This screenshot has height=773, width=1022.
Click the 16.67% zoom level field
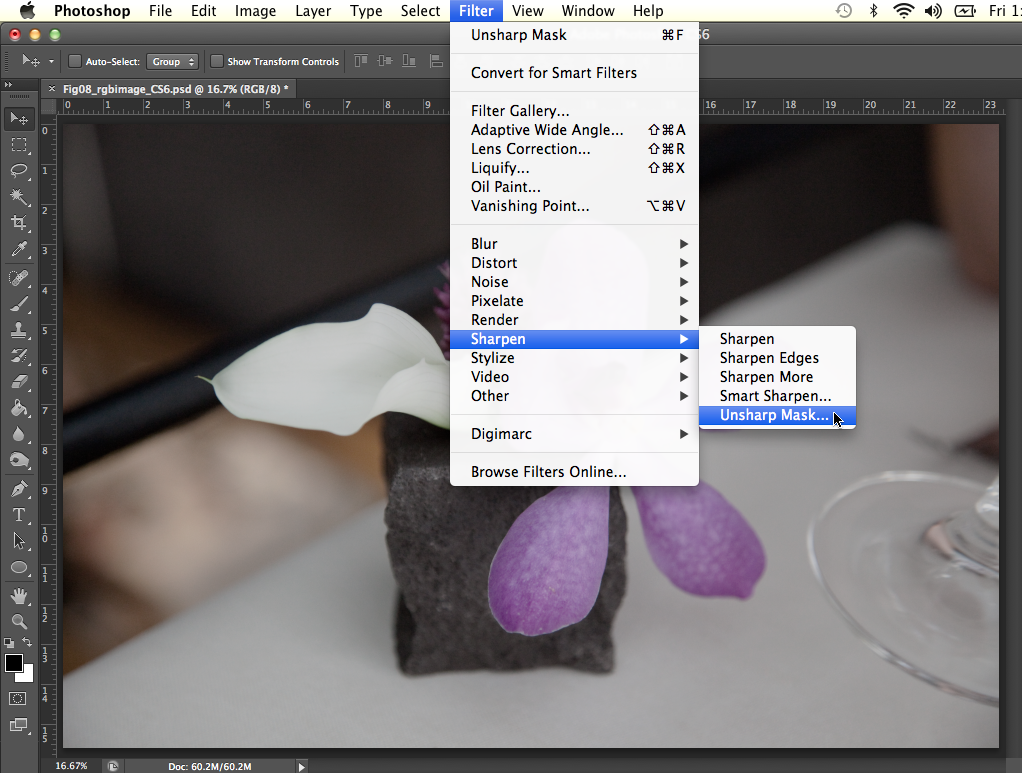coord(70,766)
